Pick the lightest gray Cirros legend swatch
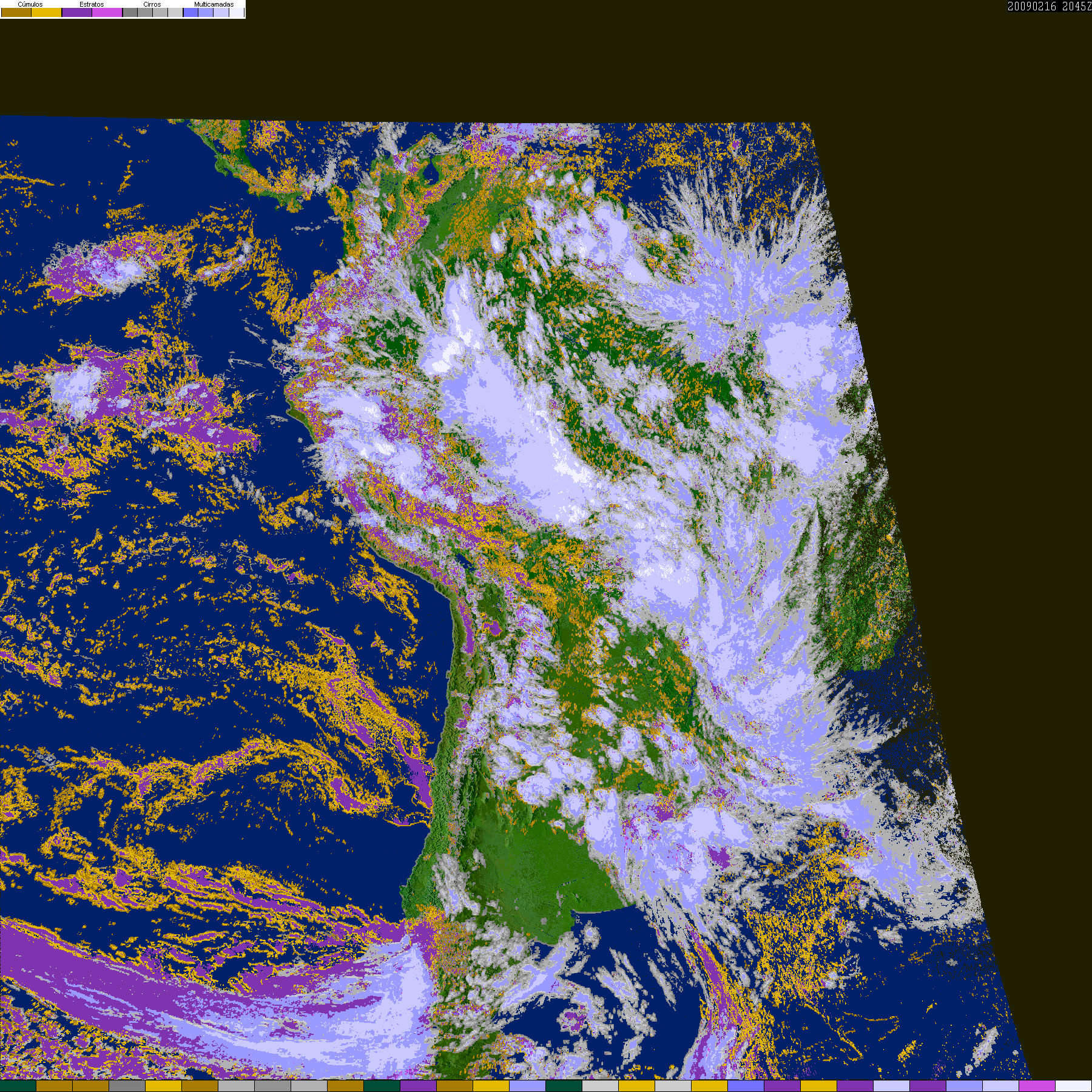The height and width of the screenshot is (1092, 1092). 175,12
